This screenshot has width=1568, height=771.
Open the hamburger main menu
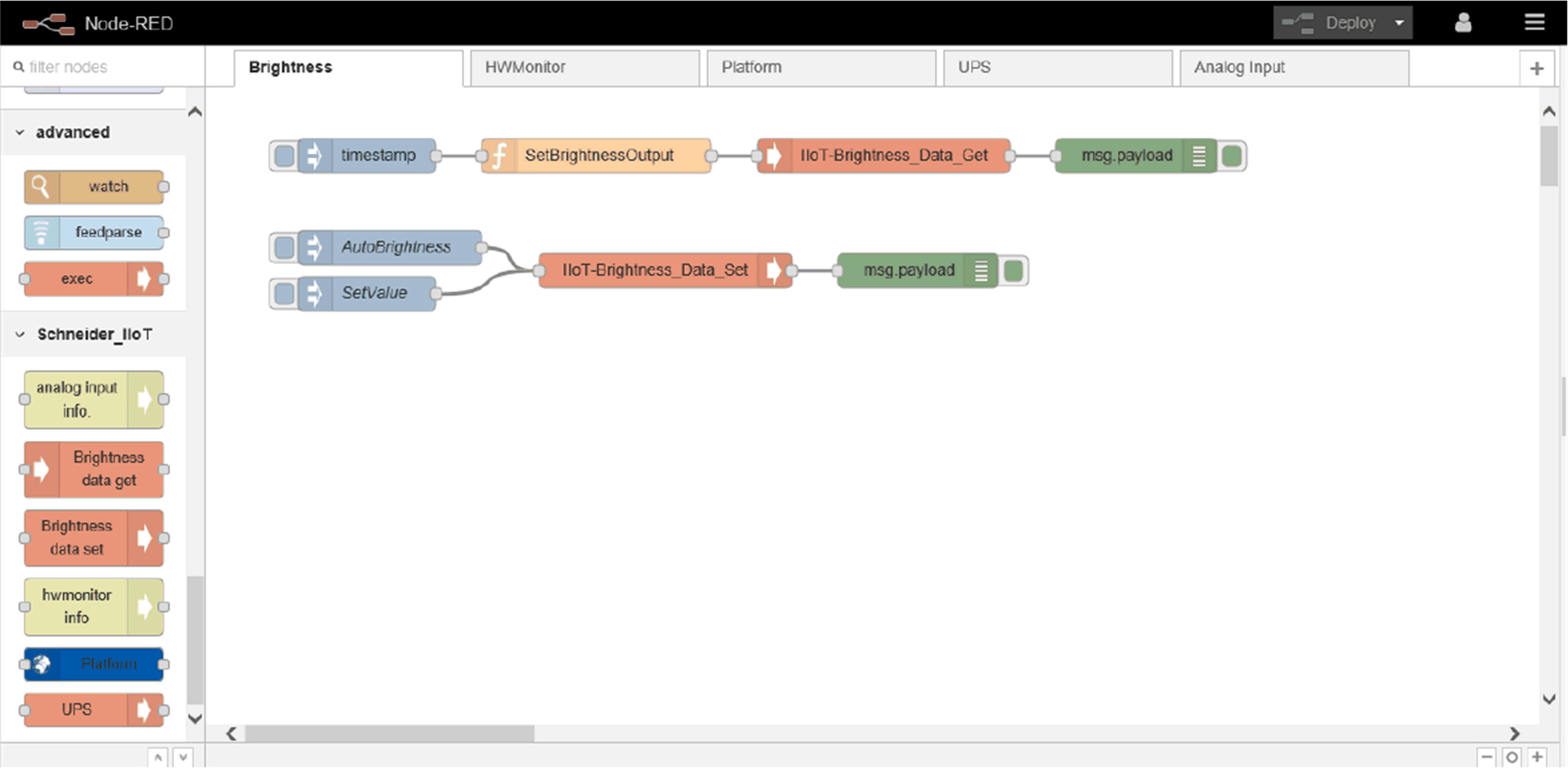tap(1534, 23)
